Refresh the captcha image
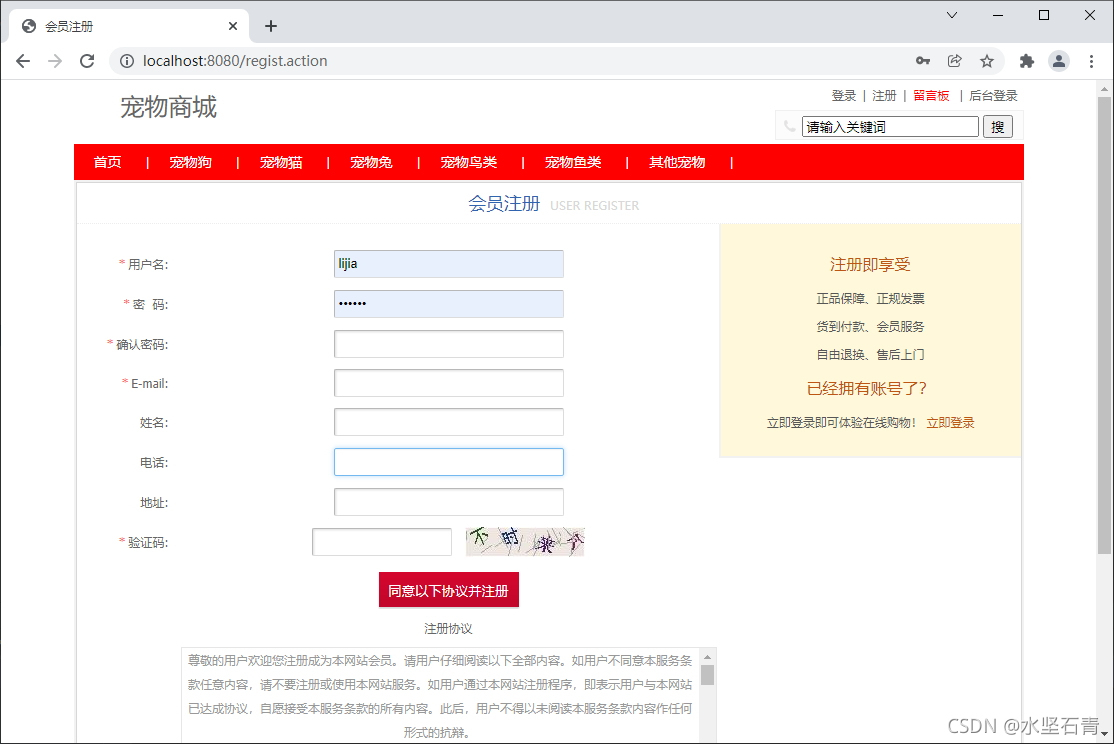The image size is (1114, 744). (525, 541)
